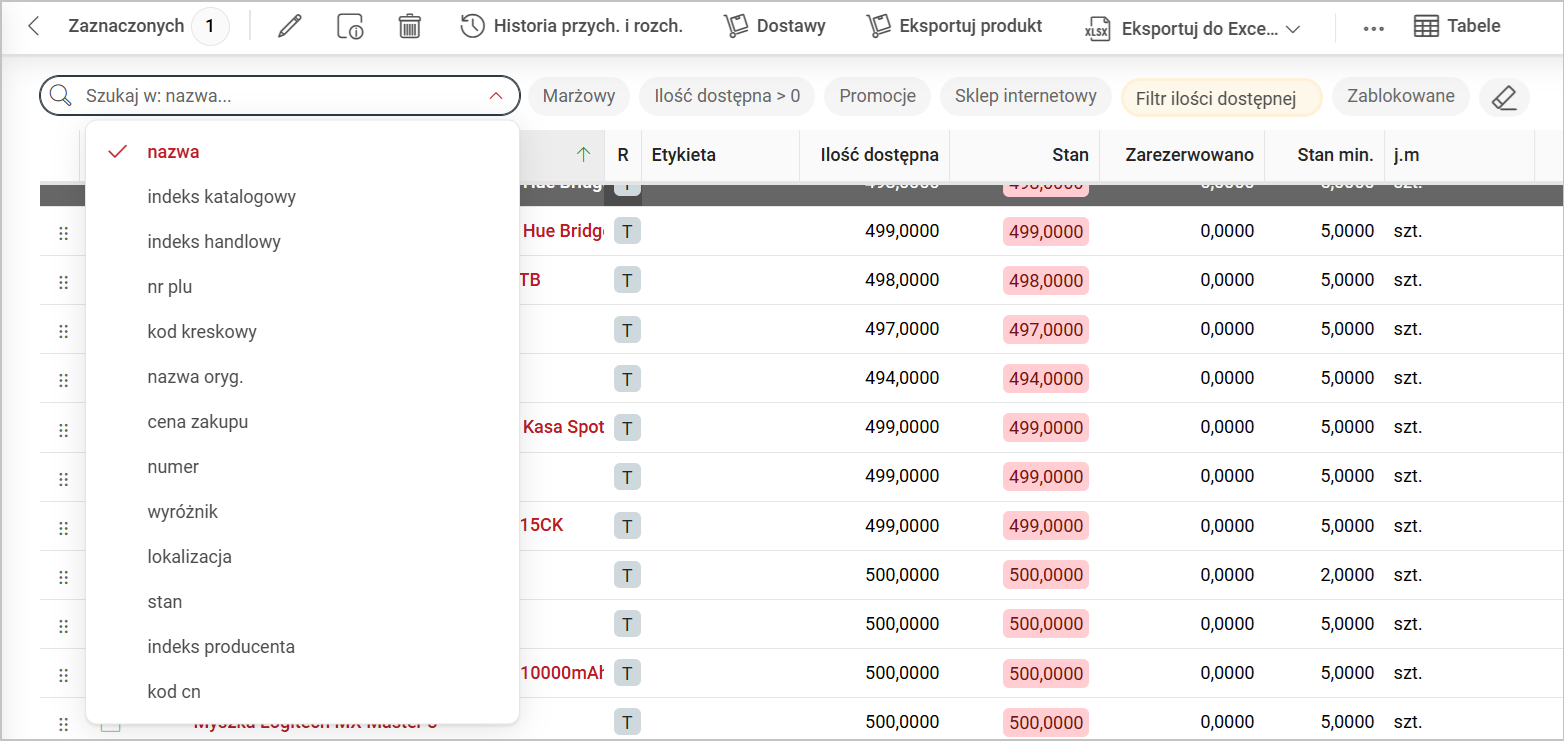Open Historia przych. i rozch.
The image size is (1564, 741).
tap(572, 27)
